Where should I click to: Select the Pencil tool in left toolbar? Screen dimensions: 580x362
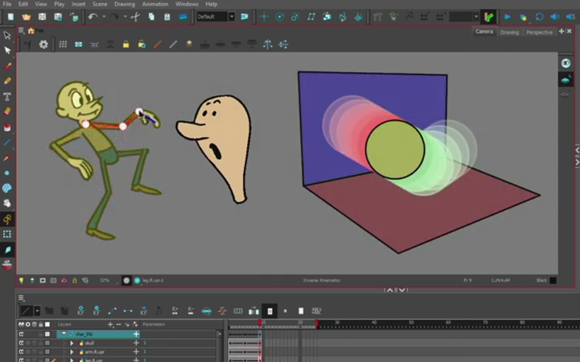pyautogui.click(x=7, y=81)
